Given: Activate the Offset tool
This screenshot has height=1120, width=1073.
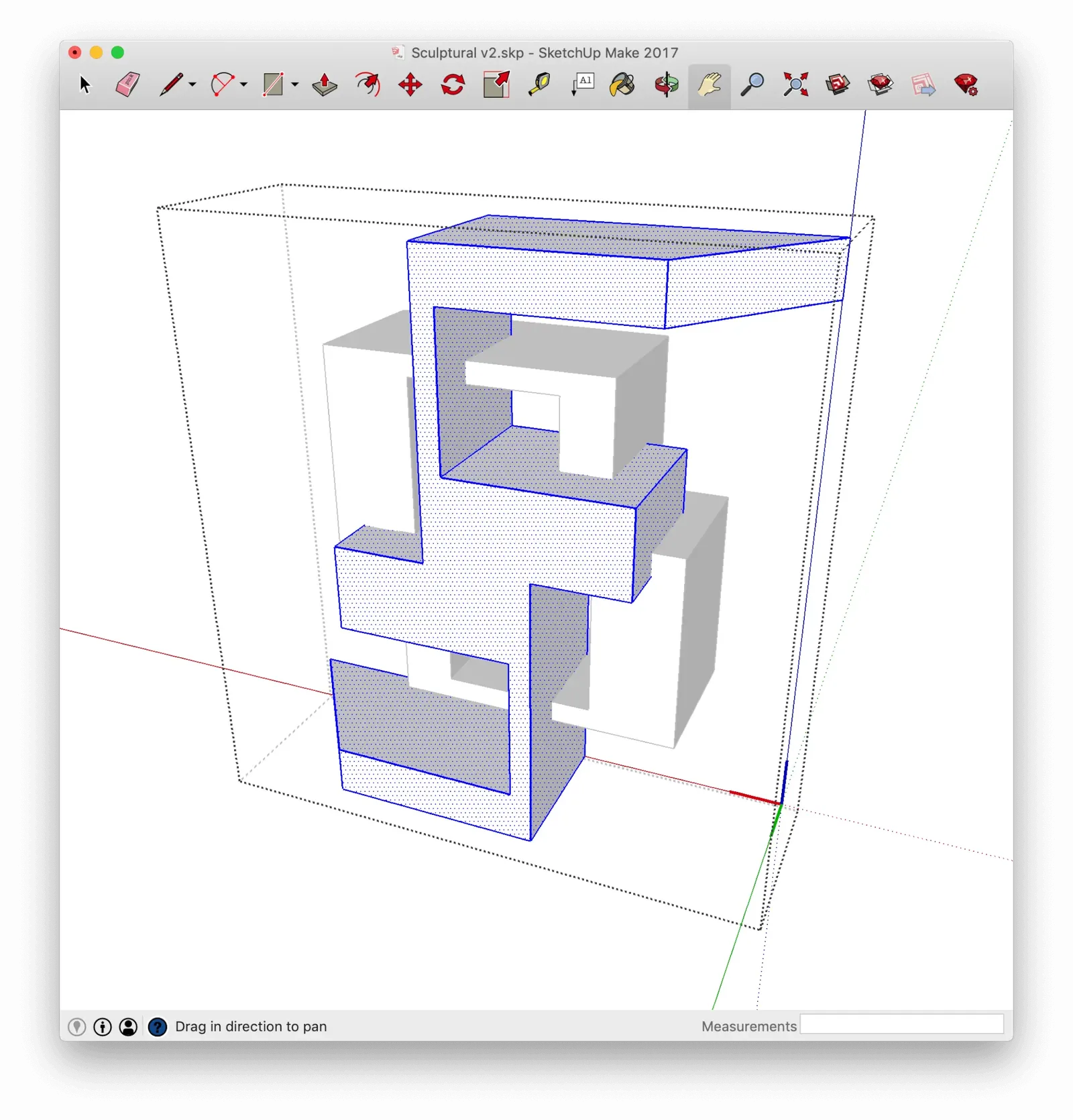Looking at the screenshot, I should 368,85.
